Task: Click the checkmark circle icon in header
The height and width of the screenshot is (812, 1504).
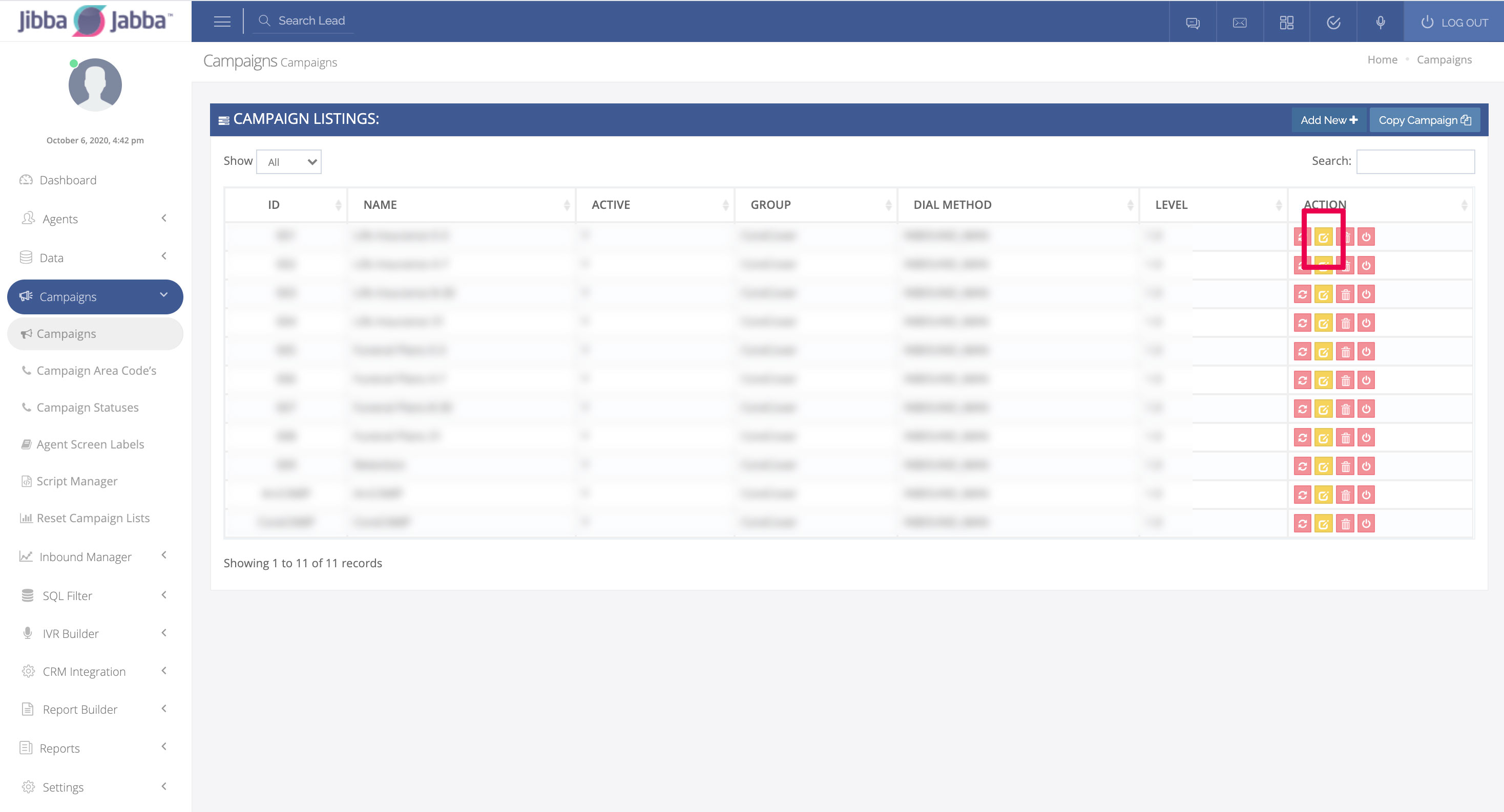Action: pos(1333,23)
